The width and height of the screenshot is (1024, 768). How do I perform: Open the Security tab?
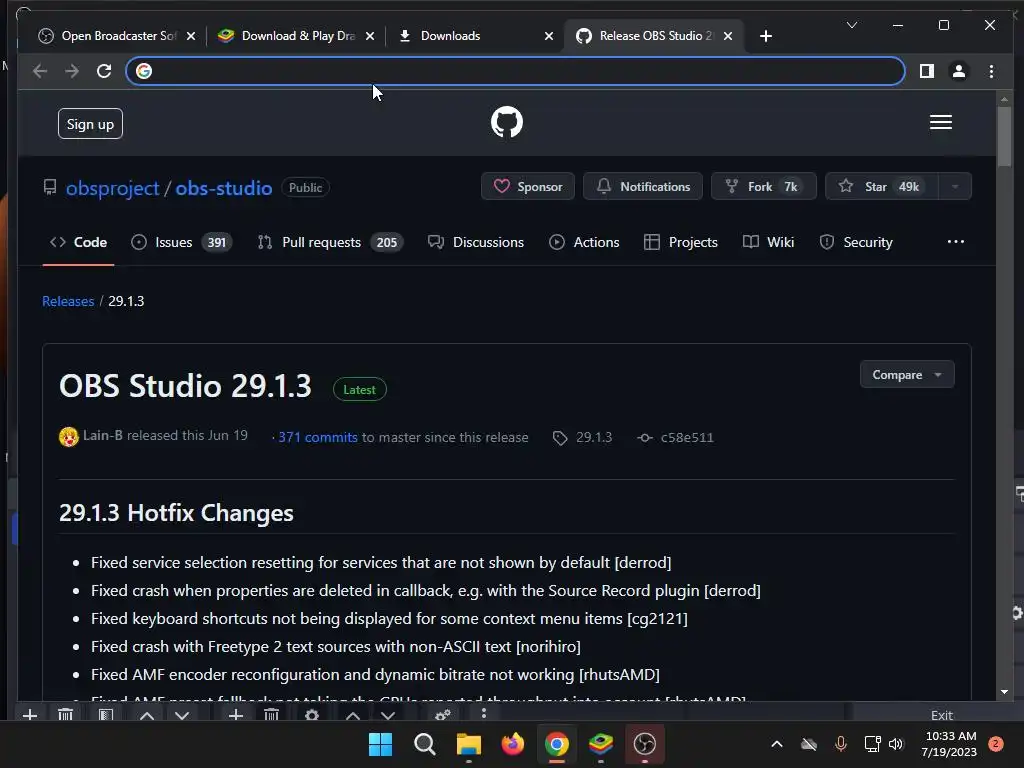(x=856, y=242)
